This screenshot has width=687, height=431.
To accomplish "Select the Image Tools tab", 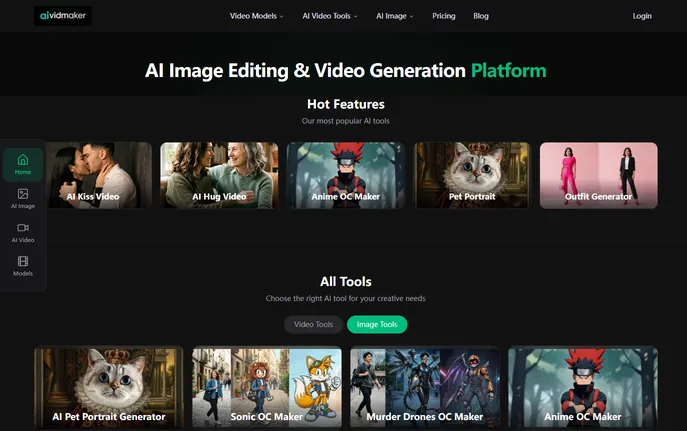I will point(377,325).
